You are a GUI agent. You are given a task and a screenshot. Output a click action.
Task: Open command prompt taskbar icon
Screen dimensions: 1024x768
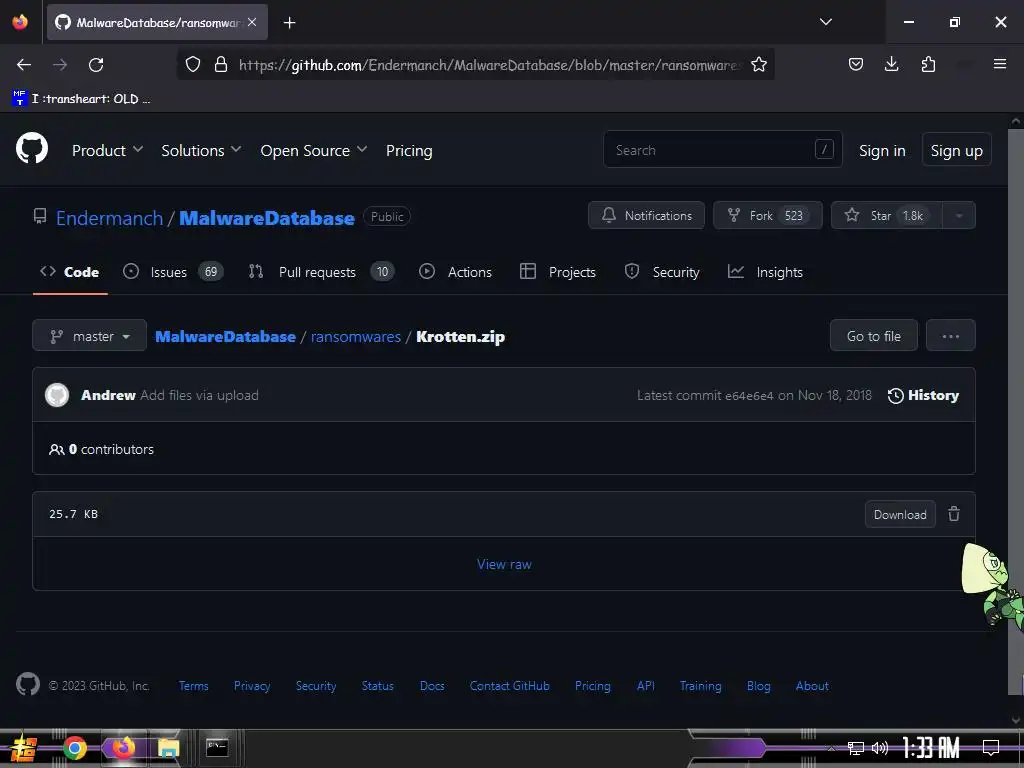217,747
